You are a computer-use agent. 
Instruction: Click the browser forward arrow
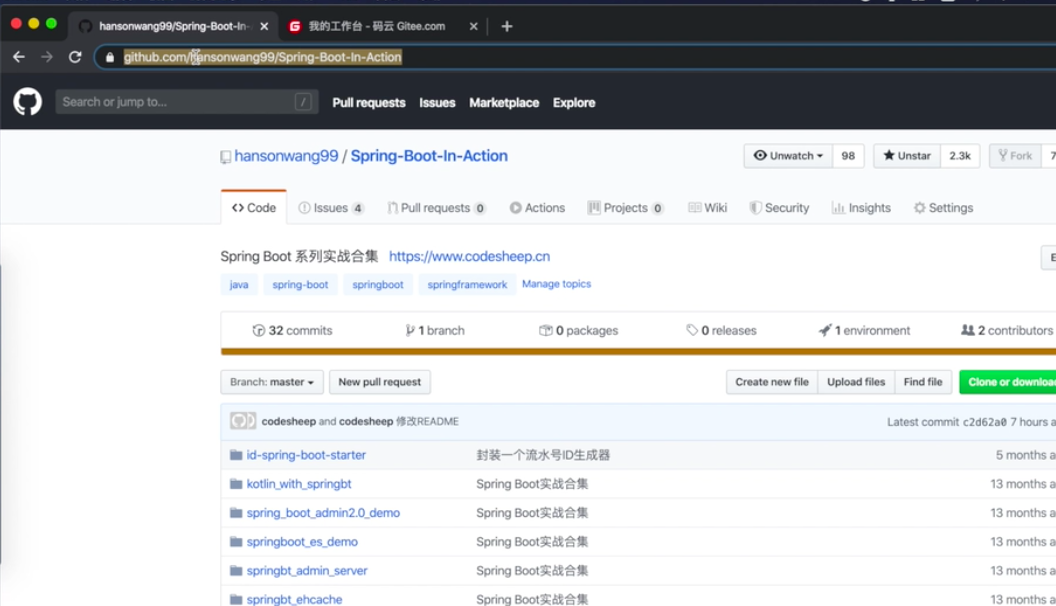[46, 57]
